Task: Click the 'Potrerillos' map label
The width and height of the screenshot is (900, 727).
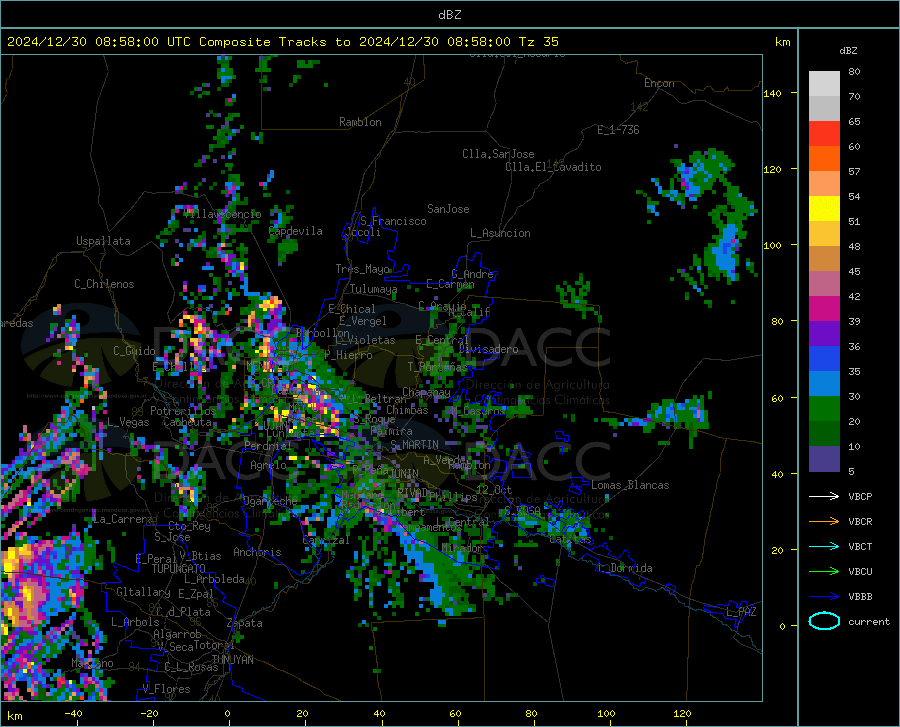Action: pyautogui.click(x=183, y=411)
